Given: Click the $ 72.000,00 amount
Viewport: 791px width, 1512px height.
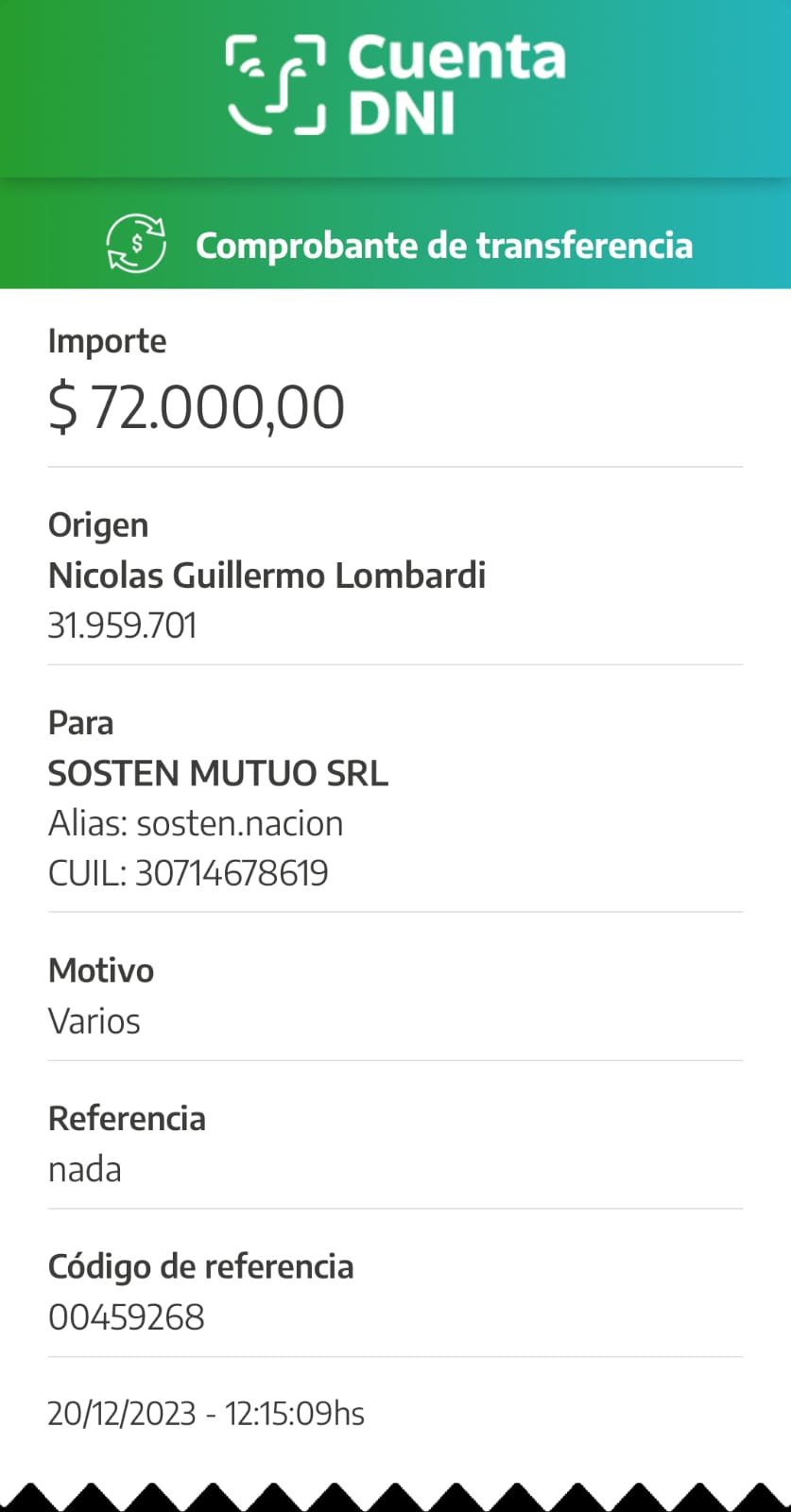Looking at the screenshot, I should pos(197,408).
